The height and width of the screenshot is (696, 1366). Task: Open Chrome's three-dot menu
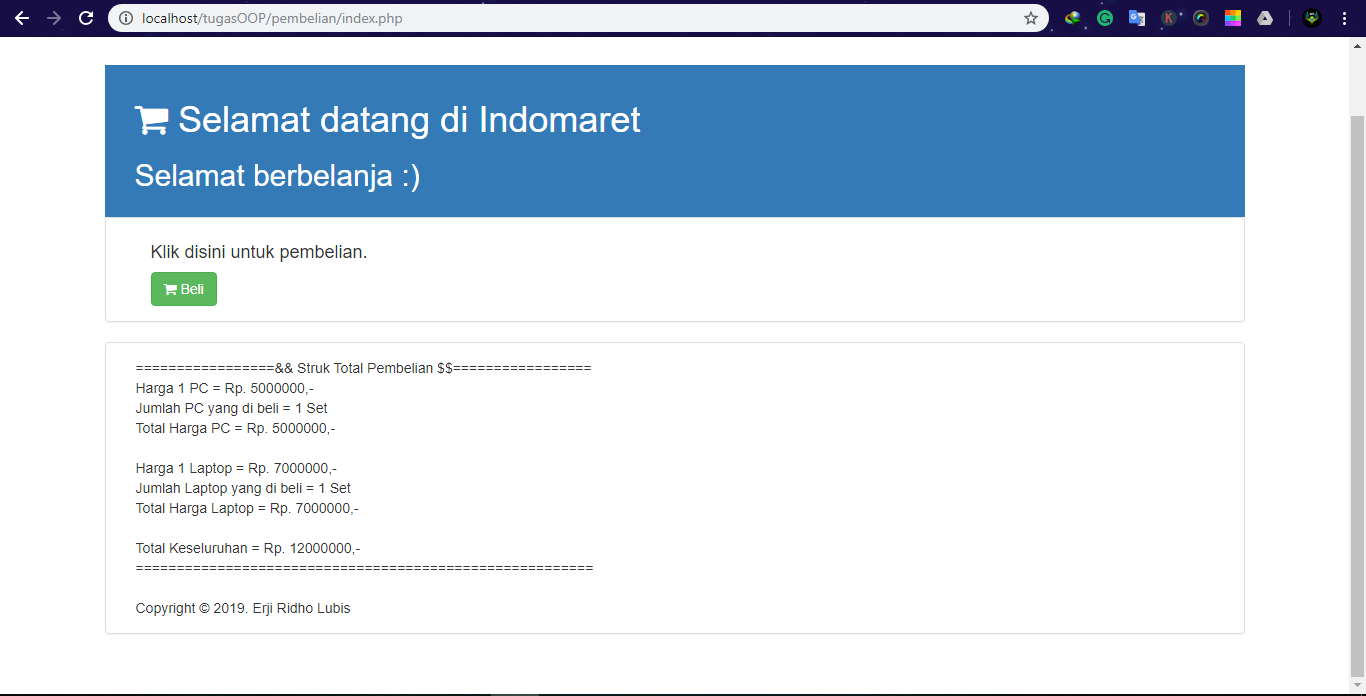(x=1344, y=18)
